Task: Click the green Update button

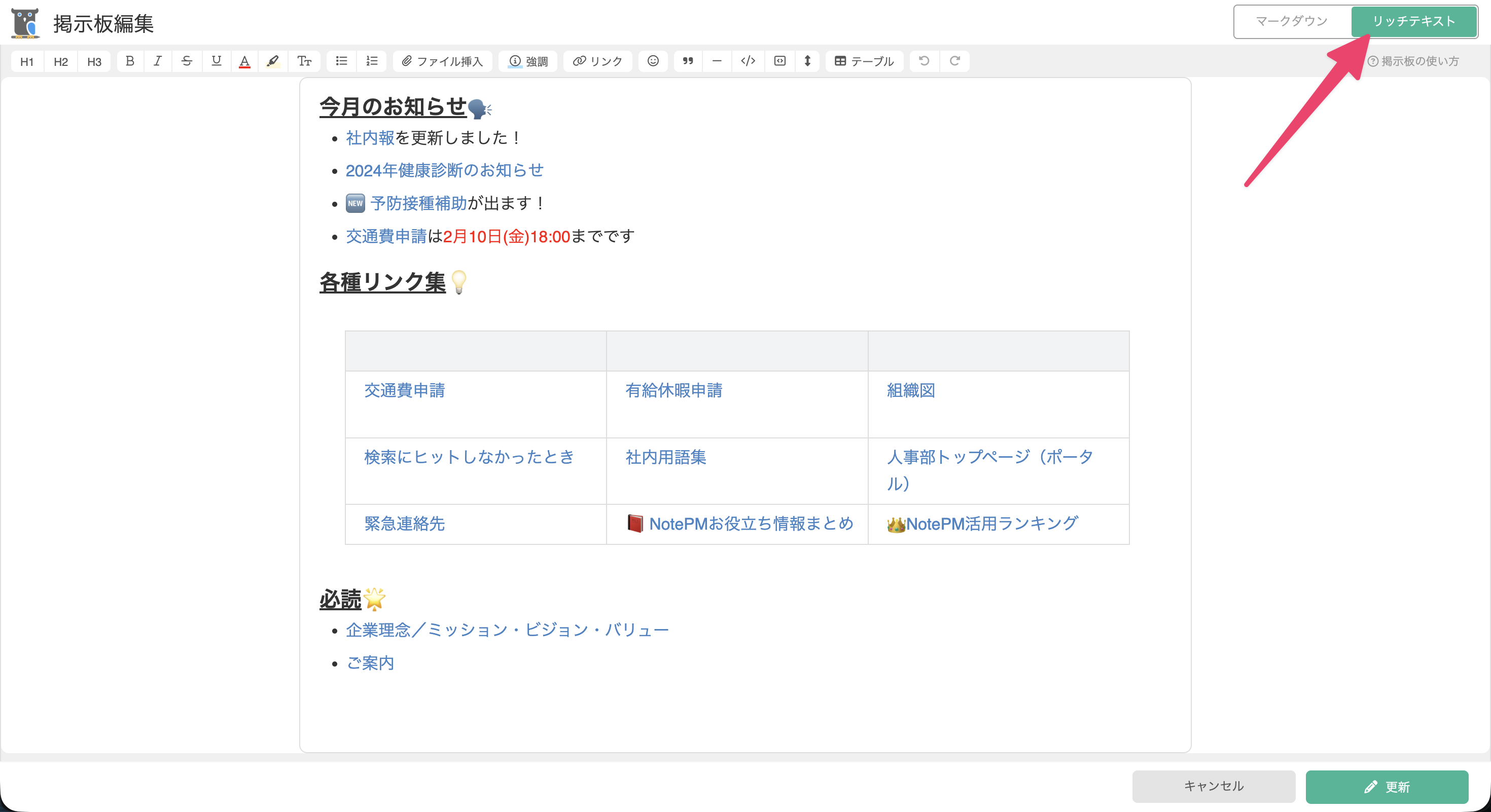Action: pos(1387,786)
